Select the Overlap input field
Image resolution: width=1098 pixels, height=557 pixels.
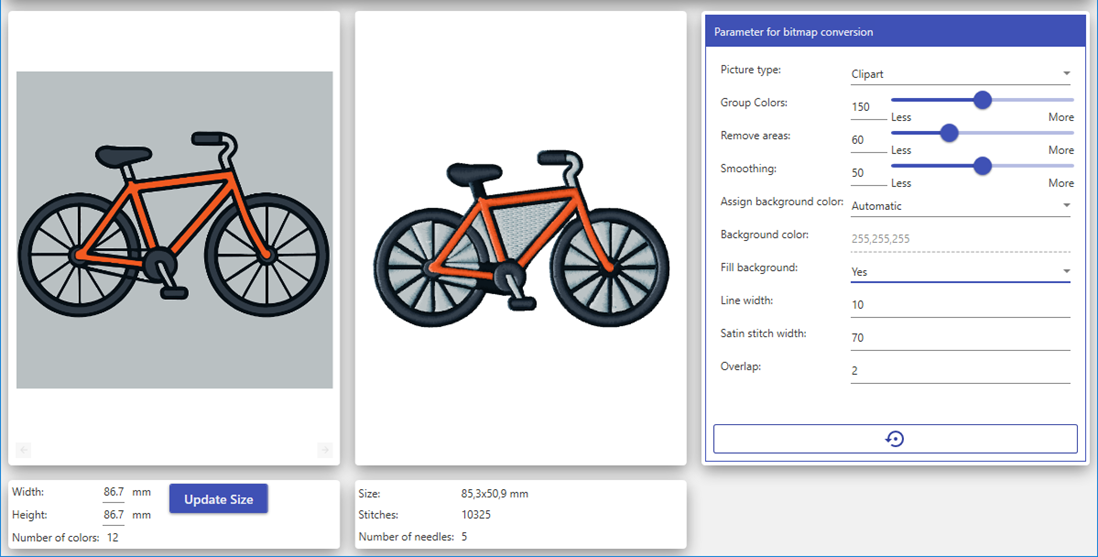960,371
